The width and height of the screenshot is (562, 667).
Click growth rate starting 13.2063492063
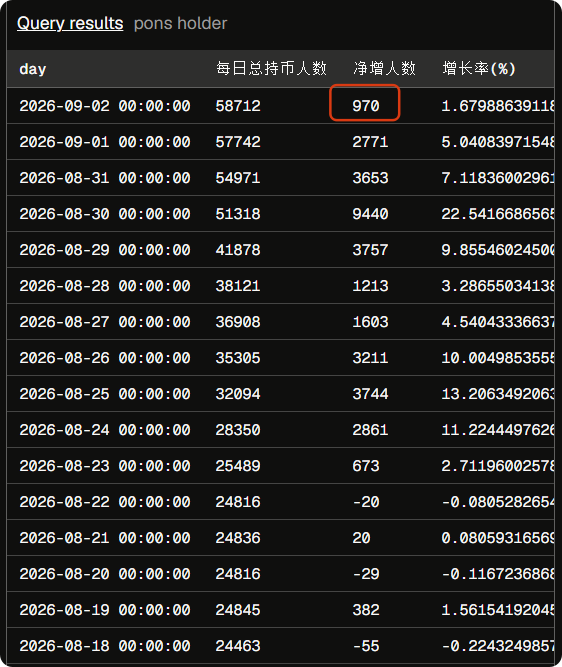[x=498, y=394]
